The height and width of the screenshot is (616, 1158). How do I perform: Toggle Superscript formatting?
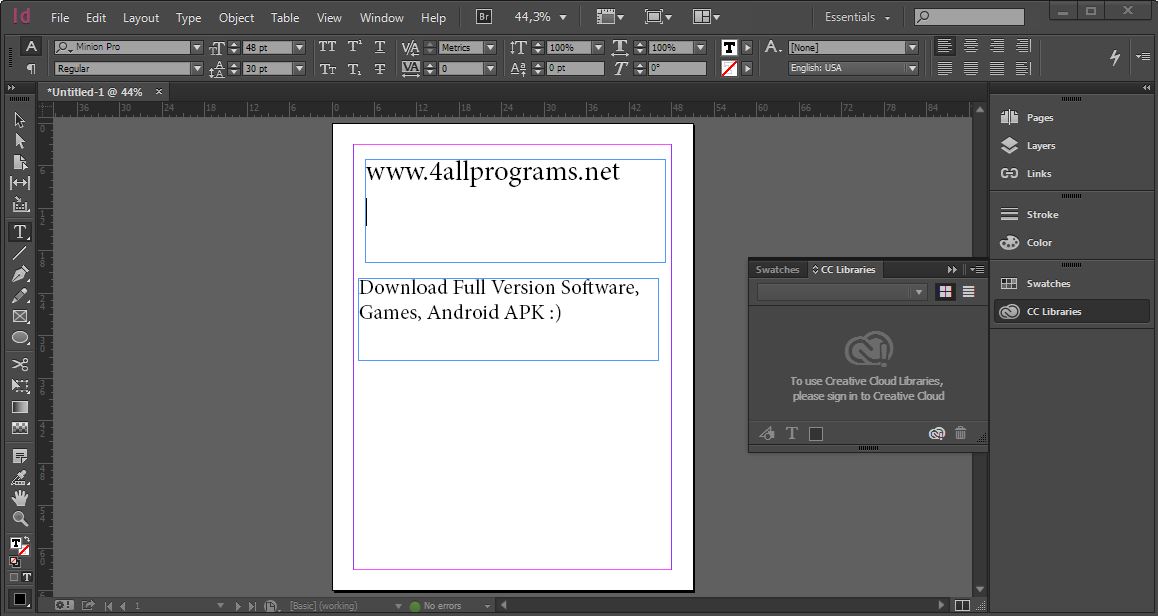(354, 47)
